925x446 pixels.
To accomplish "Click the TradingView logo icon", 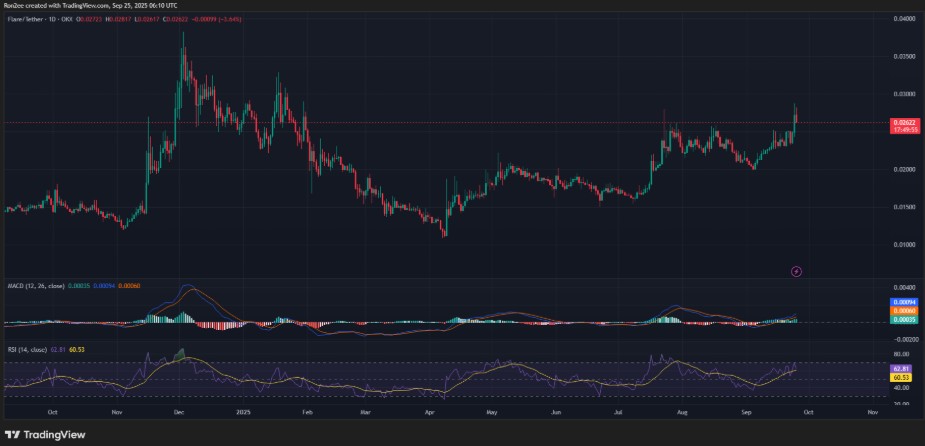I will tap(13, 435).
